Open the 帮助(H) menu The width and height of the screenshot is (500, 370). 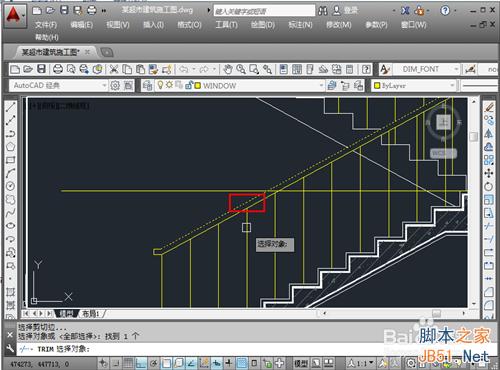coord(47,37)
